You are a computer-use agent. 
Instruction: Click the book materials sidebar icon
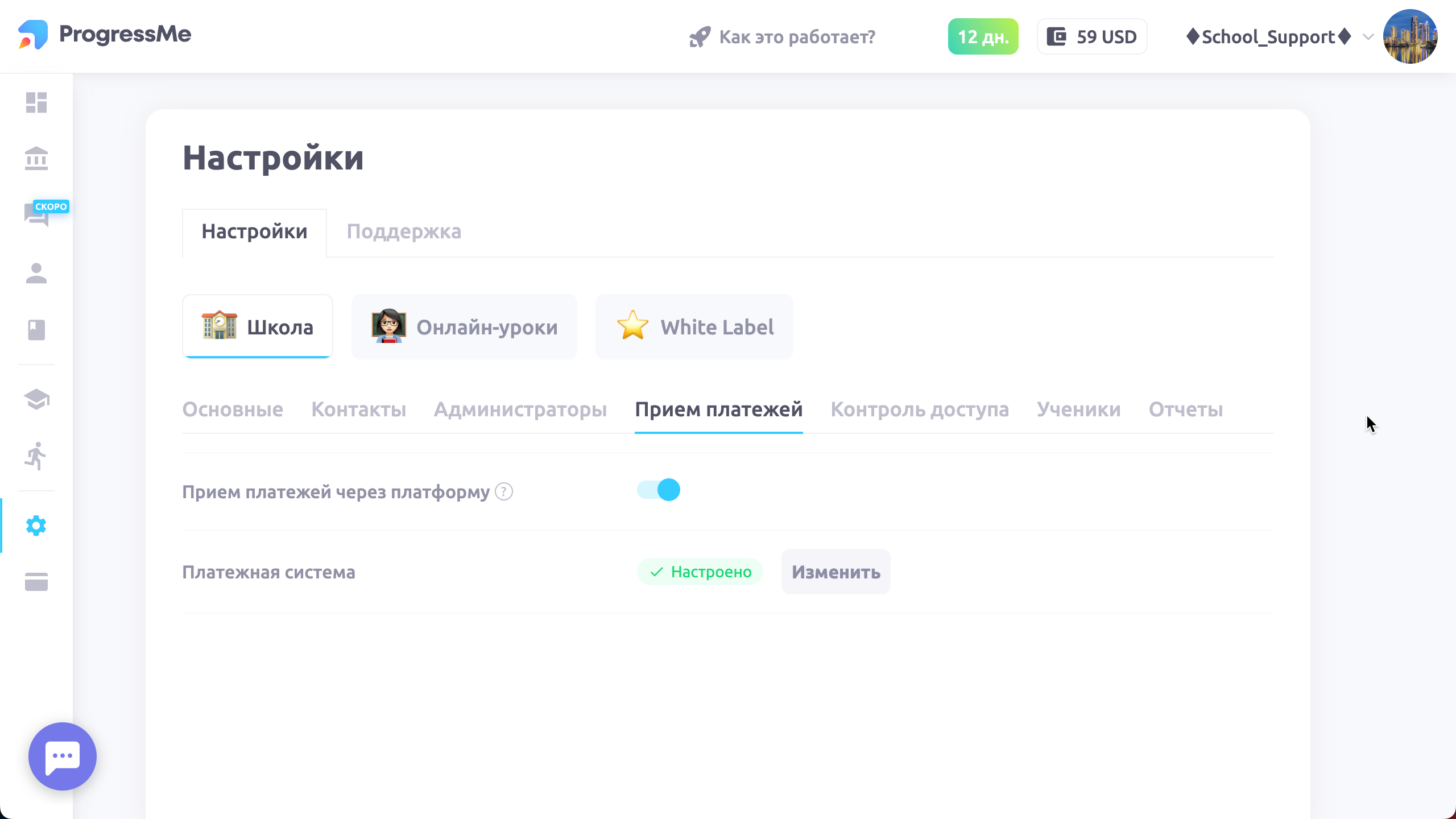36,330
